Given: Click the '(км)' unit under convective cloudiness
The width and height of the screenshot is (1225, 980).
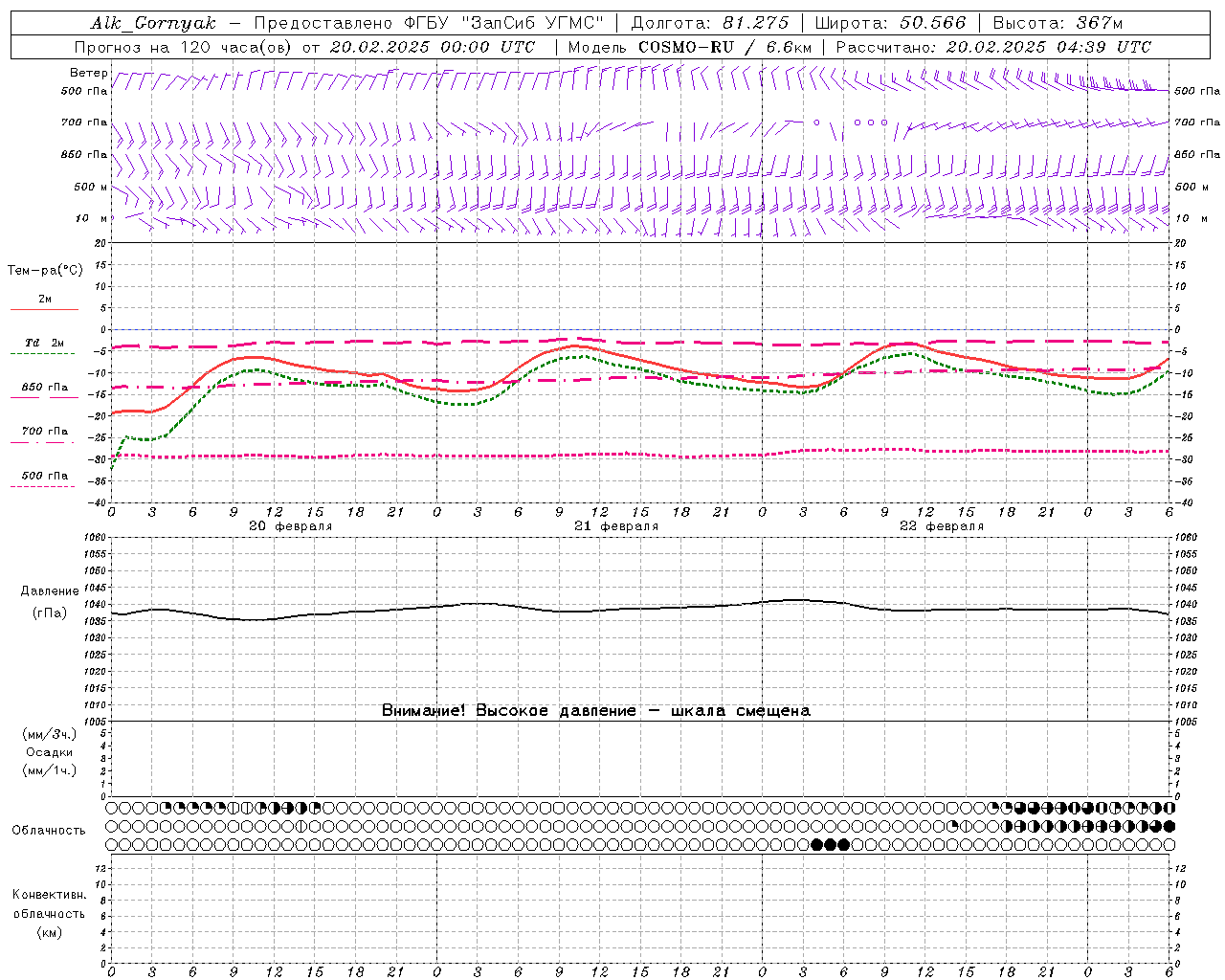Looking at the screenshot, I should click(x=50, y=932).
